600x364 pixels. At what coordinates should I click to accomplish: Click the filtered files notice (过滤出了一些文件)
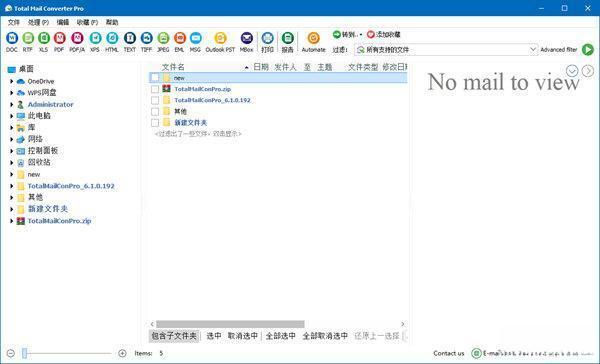tap(198, 134)
